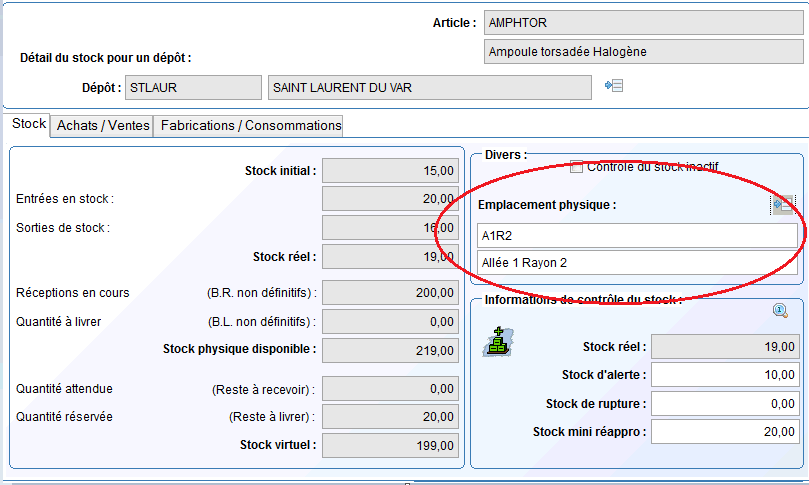Open the Emplacement physique selection icon
809x485 pixels.
point(781,205)
